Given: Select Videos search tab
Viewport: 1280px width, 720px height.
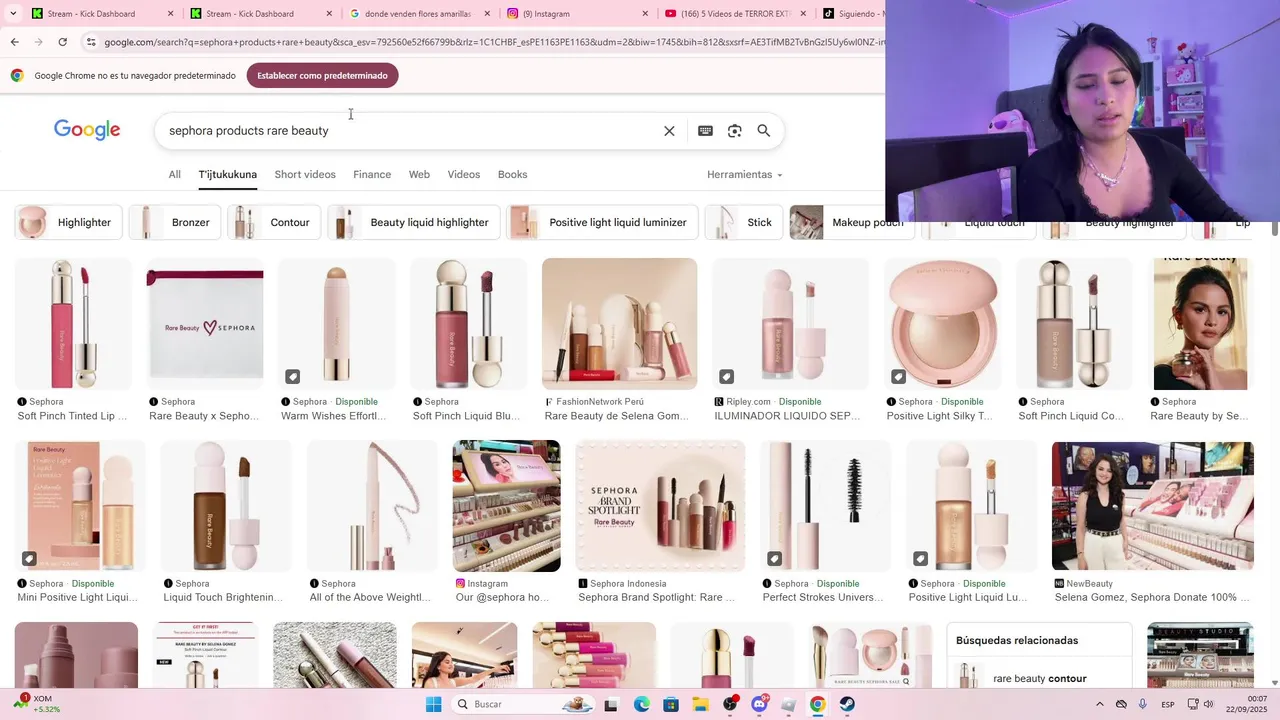Looking at the screenshot, I should pos(464,174).
